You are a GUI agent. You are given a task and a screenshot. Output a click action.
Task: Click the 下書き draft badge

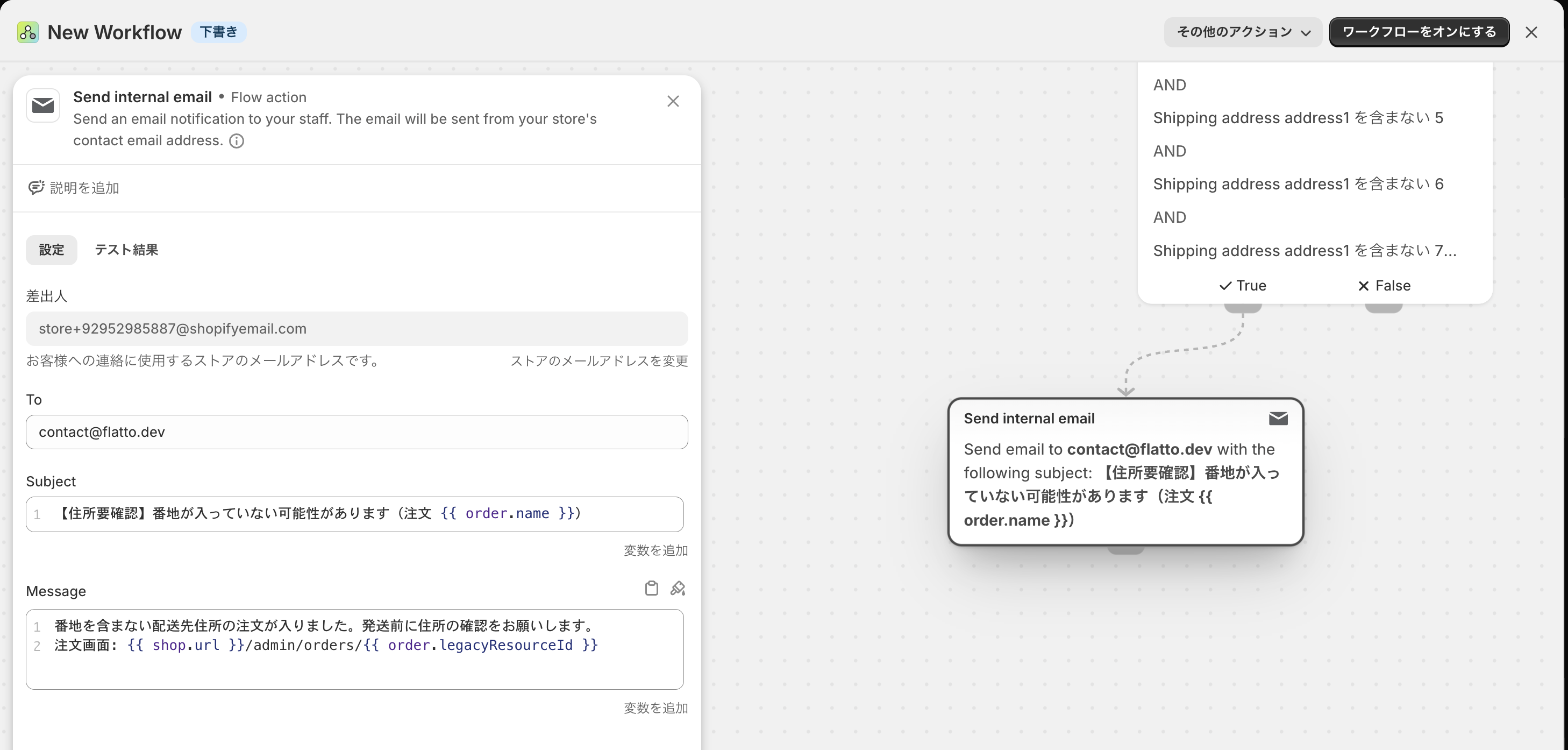[218, 32]
